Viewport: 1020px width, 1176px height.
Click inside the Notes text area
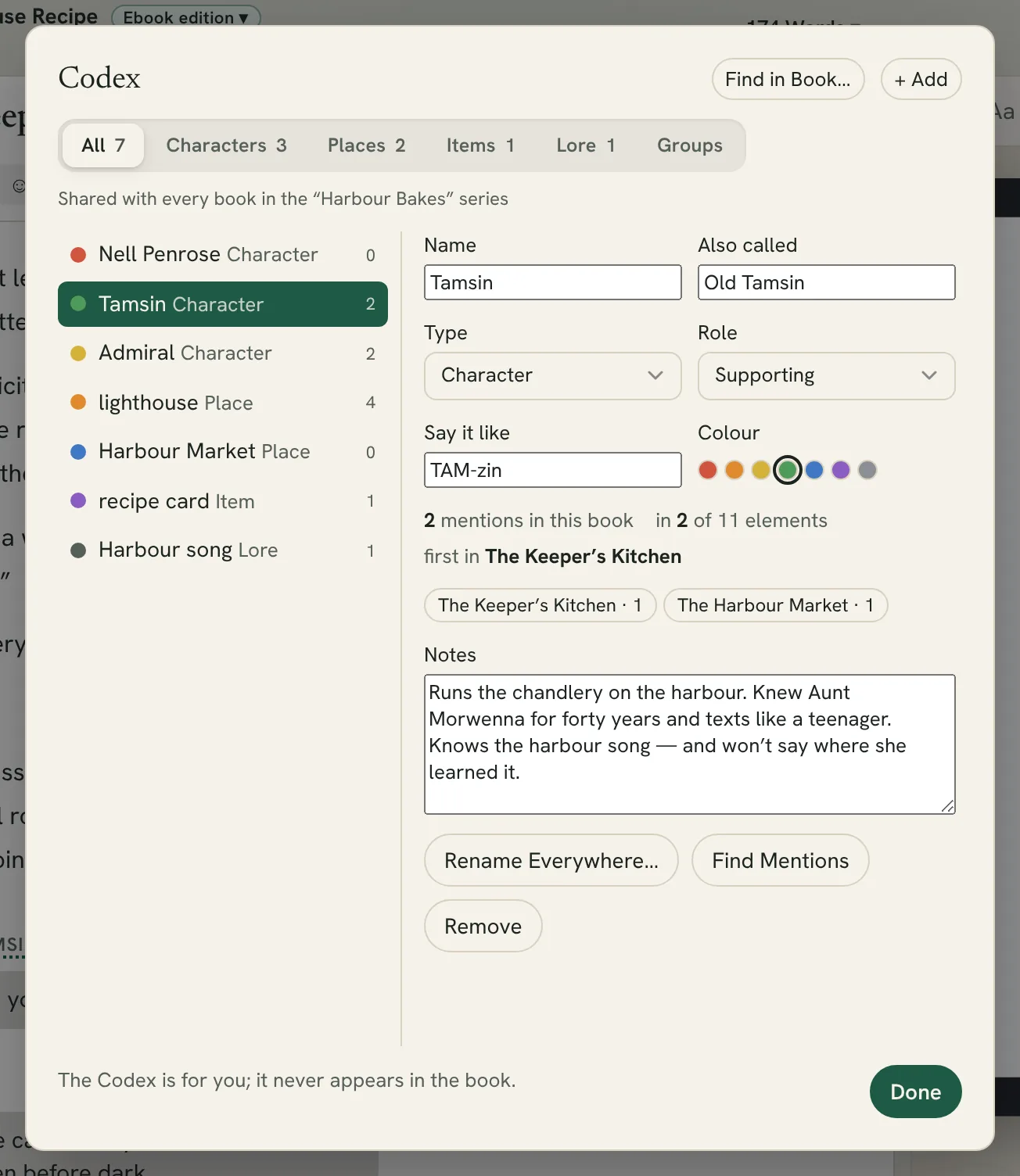pos(689,744)
